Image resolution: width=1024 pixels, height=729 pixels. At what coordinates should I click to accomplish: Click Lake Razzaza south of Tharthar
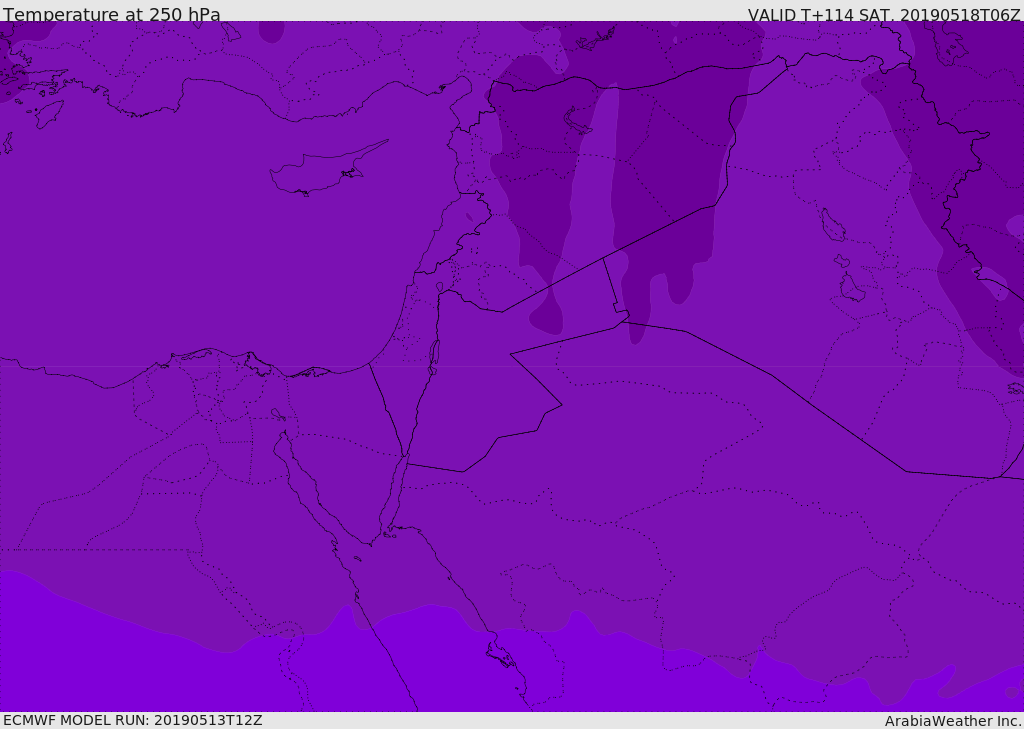pyautogui.click(x=851, y=289)
